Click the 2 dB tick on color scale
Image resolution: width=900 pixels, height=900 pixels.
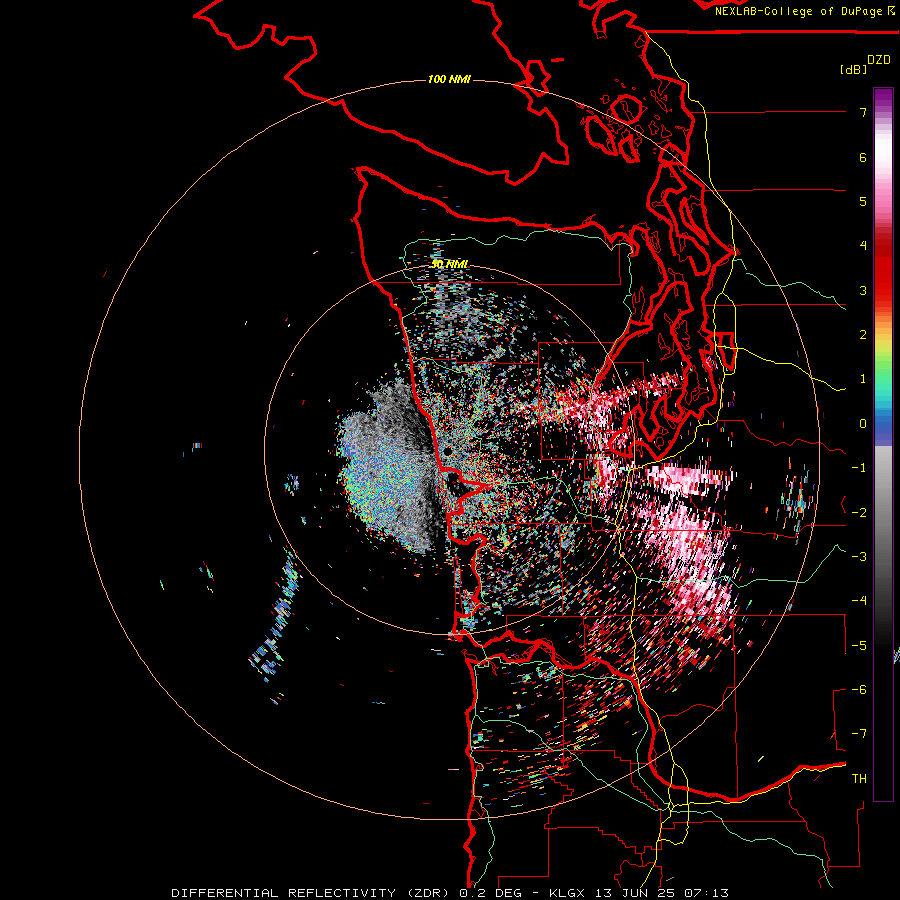[863, 335]
